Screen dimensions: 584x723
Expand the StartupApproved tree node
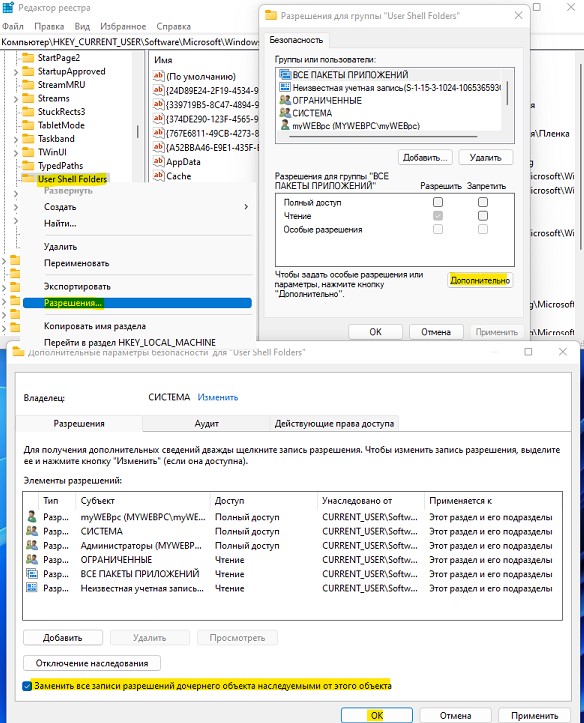(16, 72)
